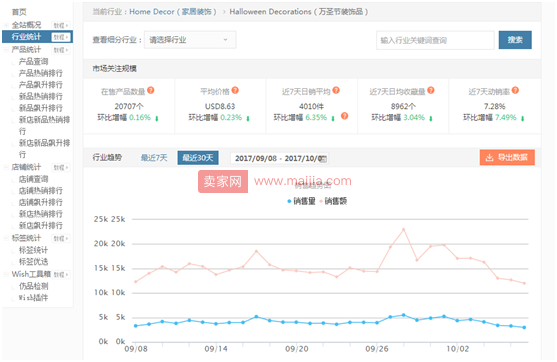The height and width of the screenshot is (362, 557).
Task: Open Home Decor (家居装饰) breadcrumb link
Action: tap(173, 12)
